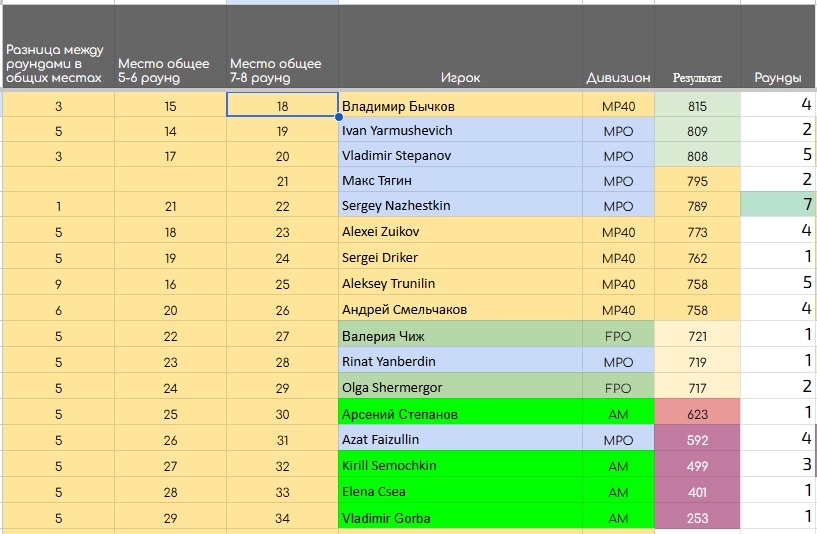The width and height of the screenshot is (817, 534).
Task: Click the cell "Alexei Zuikov"
Action: tap(460, 230)
